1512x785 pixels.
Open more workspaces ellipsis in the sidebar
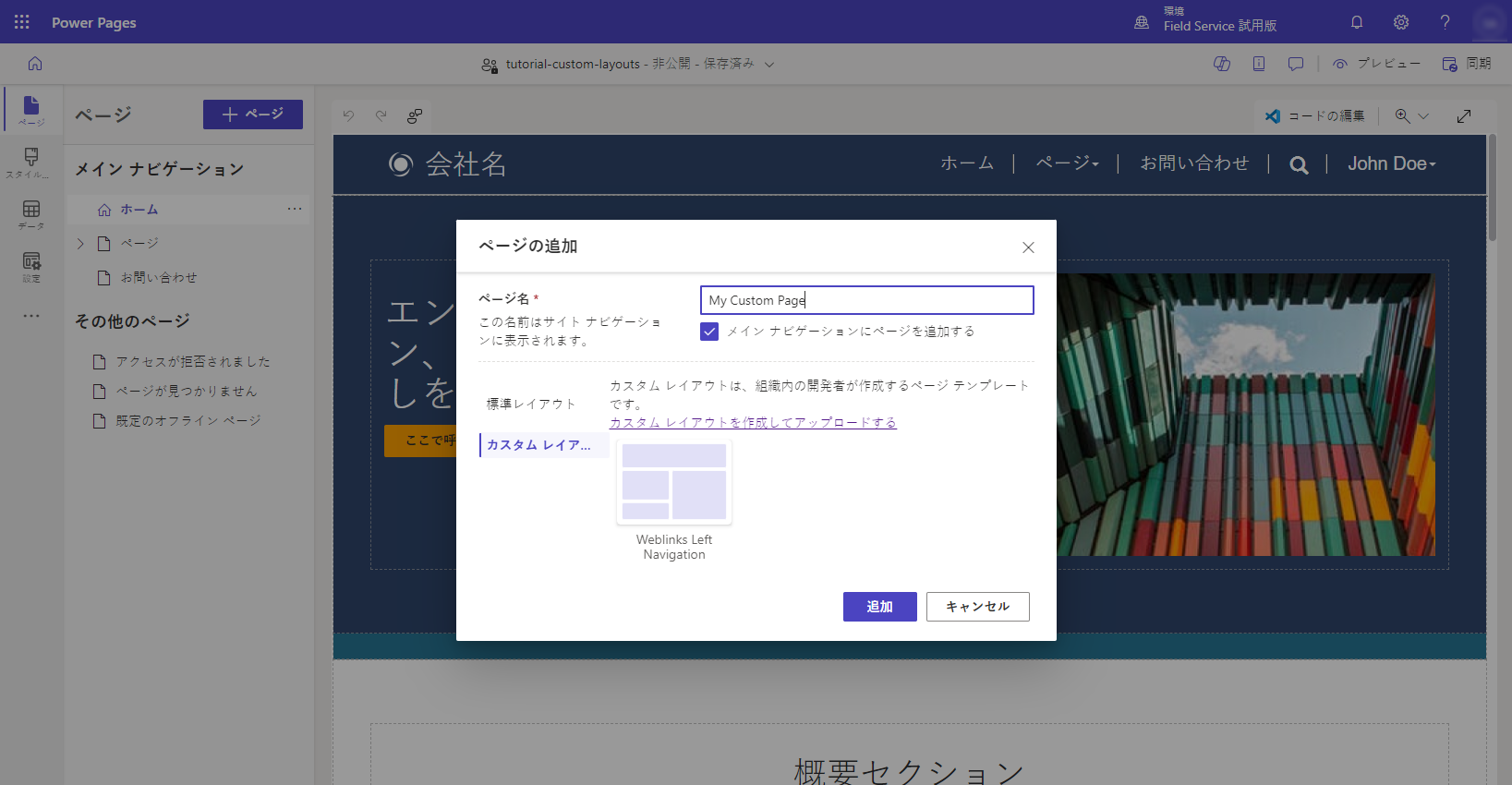31,316
